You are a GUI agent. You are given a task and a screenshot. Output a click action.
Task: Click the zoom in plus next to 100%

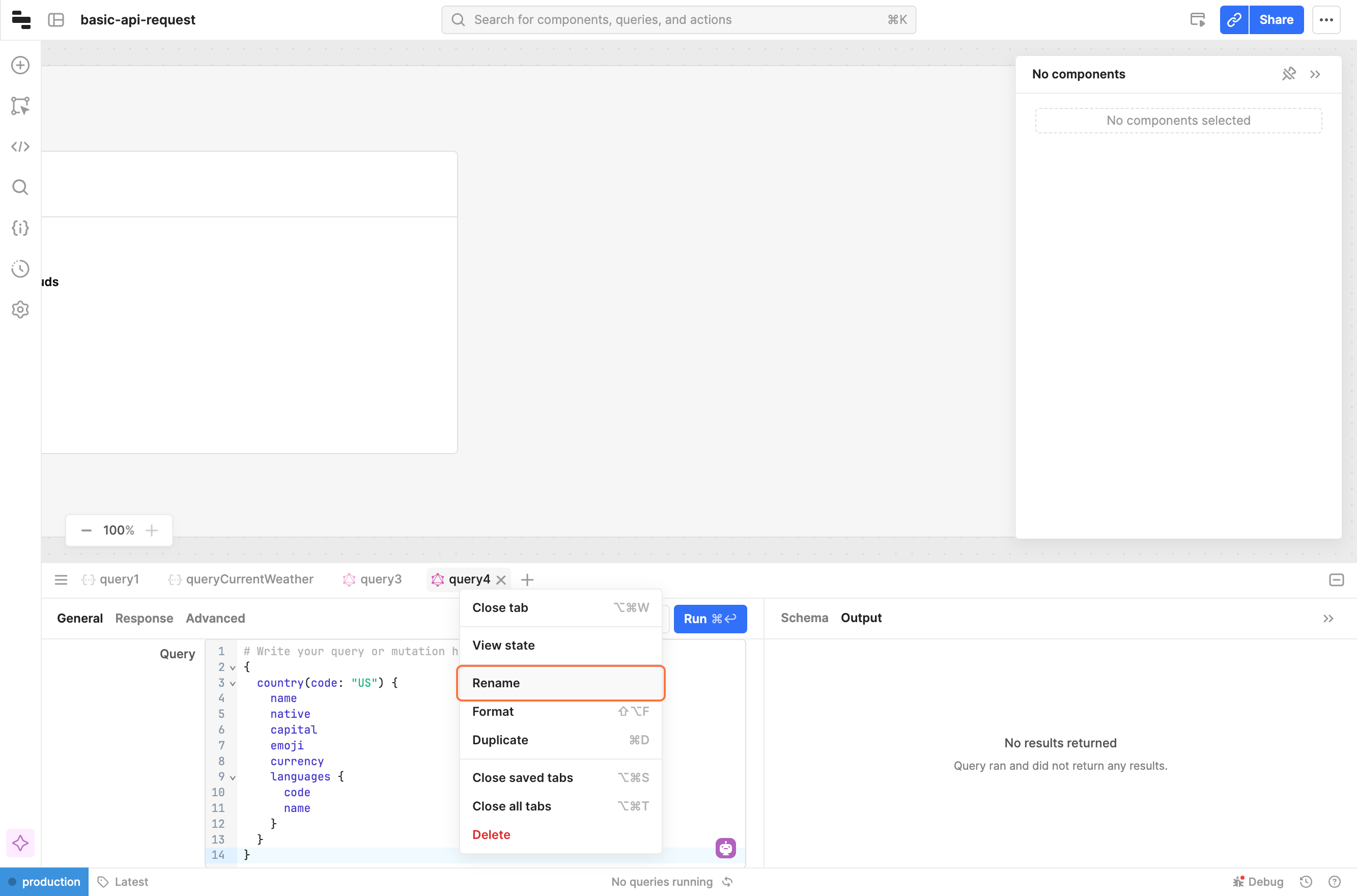pos(151,530)
